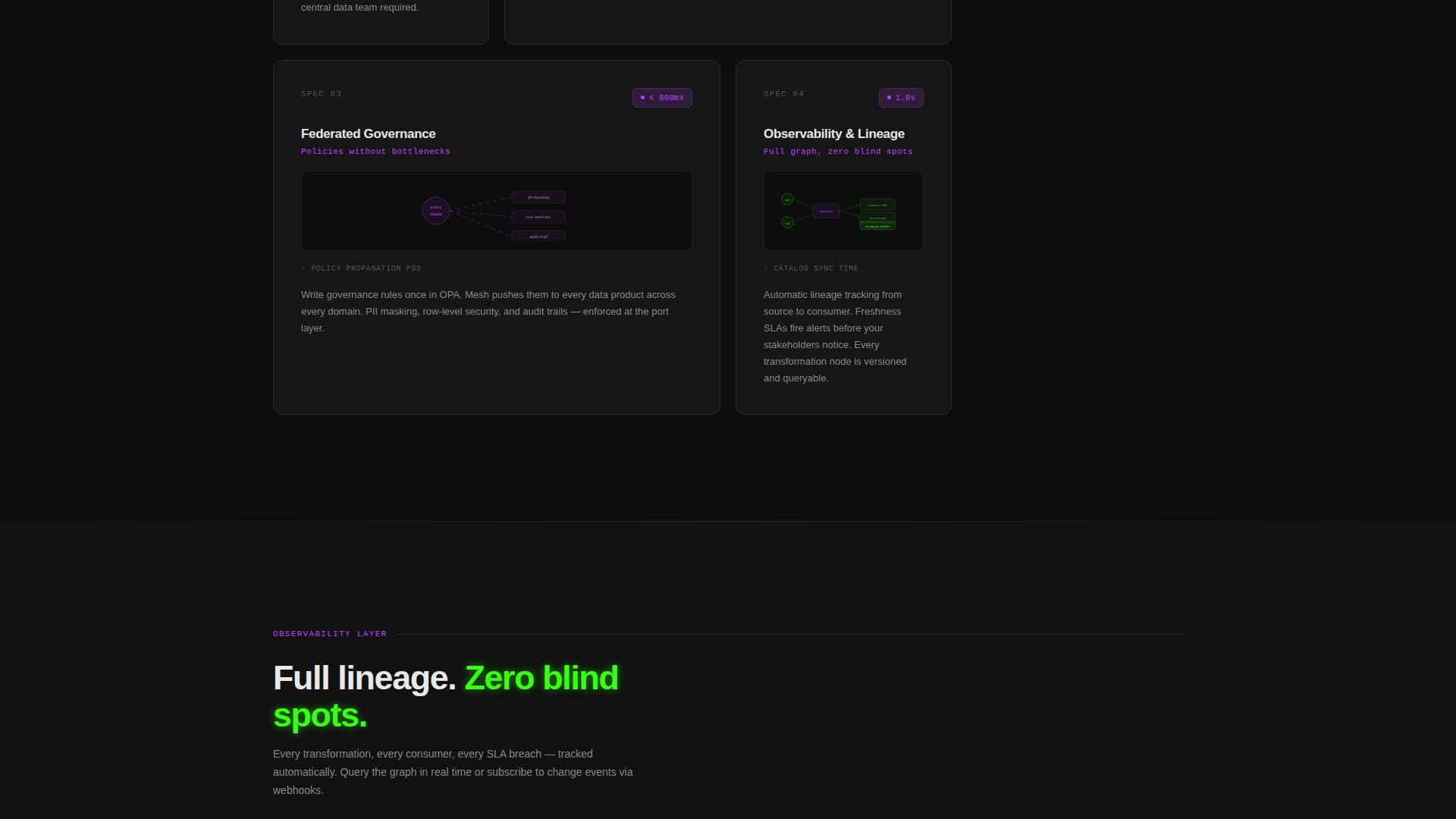This screenshot has width=1456, height=819.
Task: Click 'central data team required.' text
Action: 359,8
